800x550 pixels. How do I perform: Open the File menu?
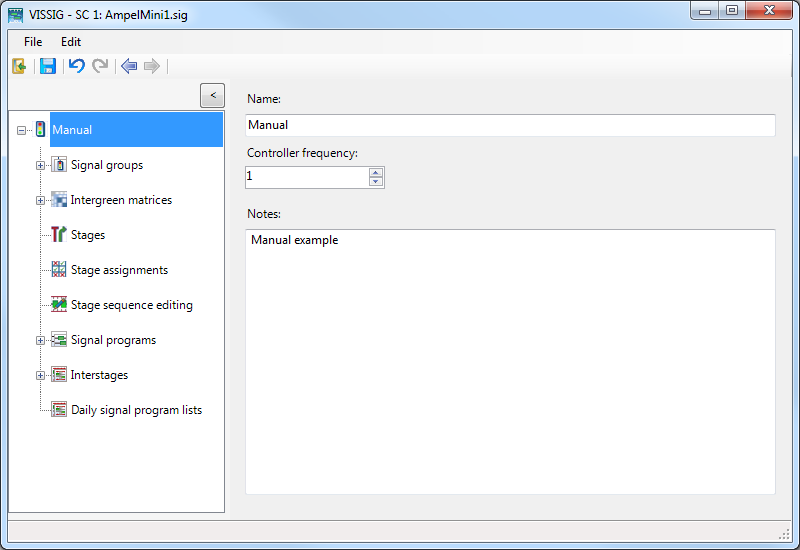point(33,42)
